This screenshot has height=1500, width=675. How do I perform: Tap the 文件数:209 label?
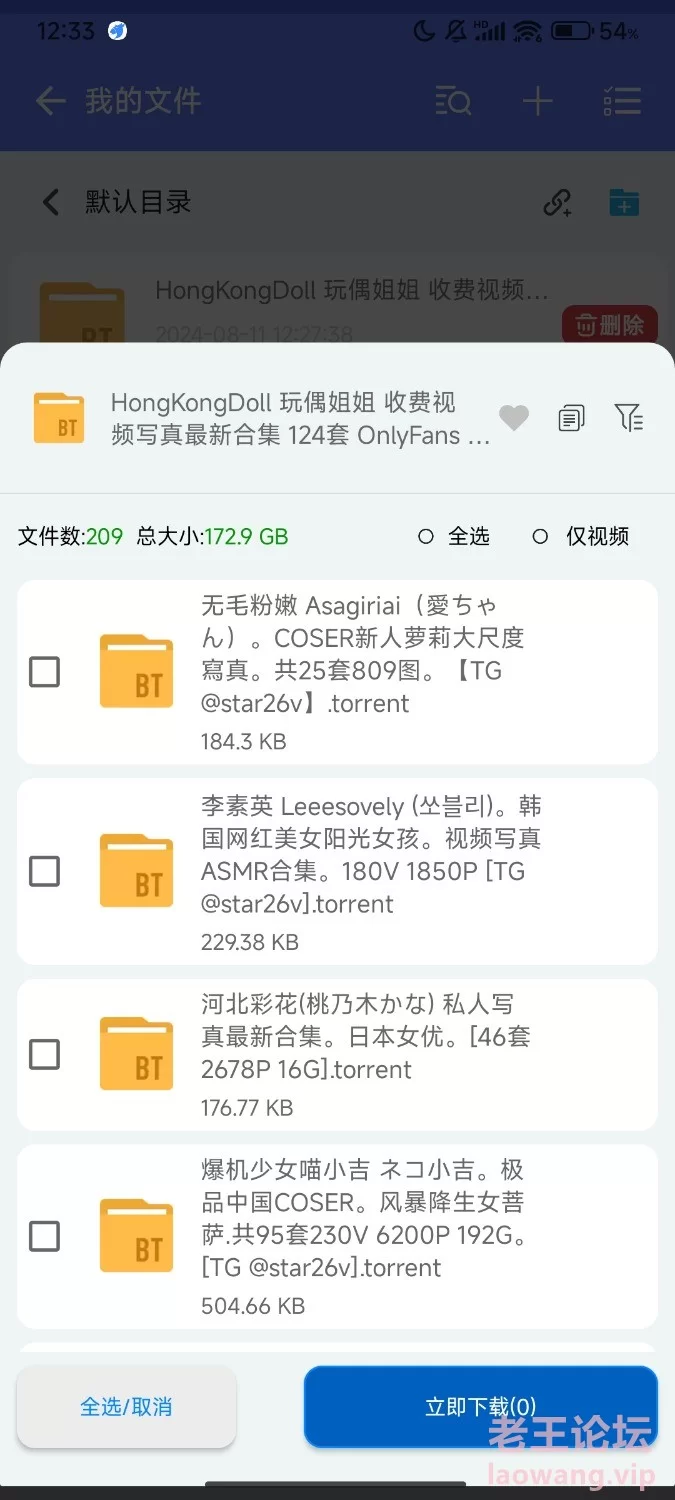70,537
